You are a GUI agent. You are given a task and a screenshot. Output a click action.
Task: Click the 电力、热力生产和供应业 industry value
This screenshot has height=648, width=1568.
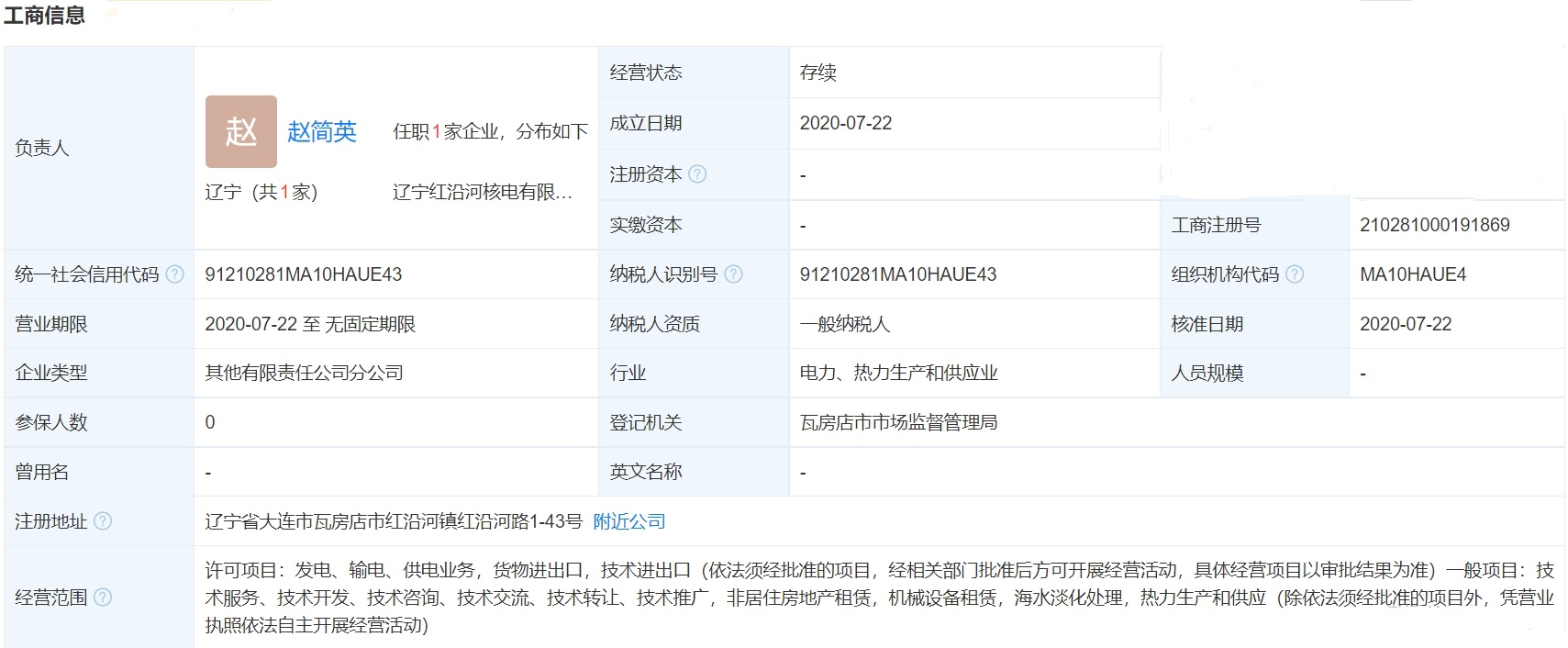898,373
